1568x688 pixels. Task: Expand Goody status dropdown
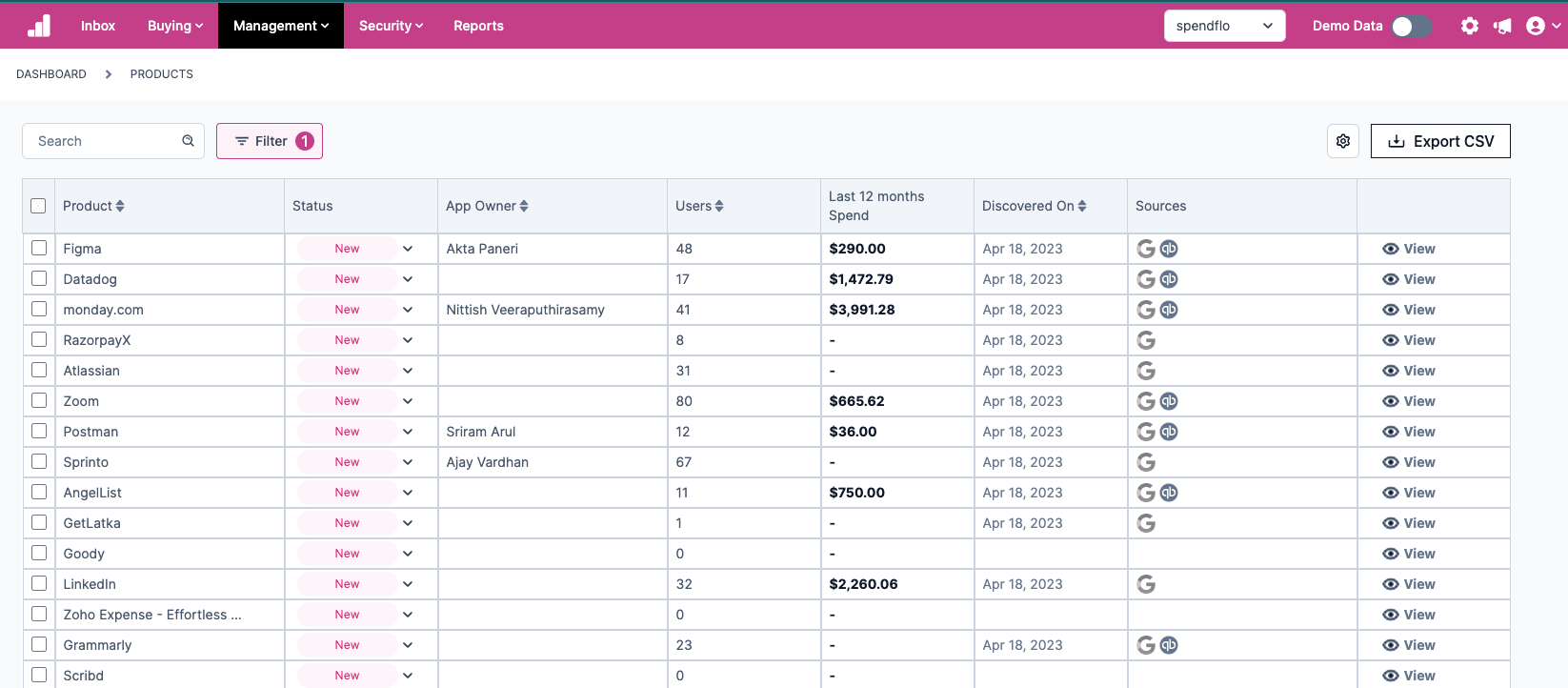(408, 554)
